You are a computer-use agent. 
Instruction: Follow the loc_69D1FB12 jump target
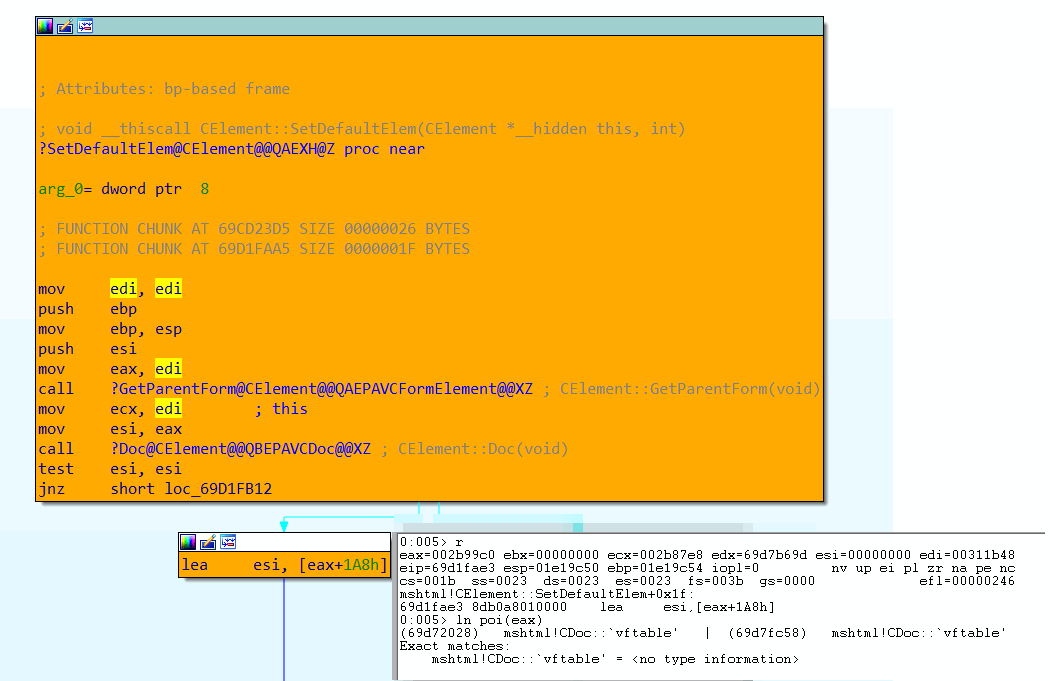tap(218, 489)
